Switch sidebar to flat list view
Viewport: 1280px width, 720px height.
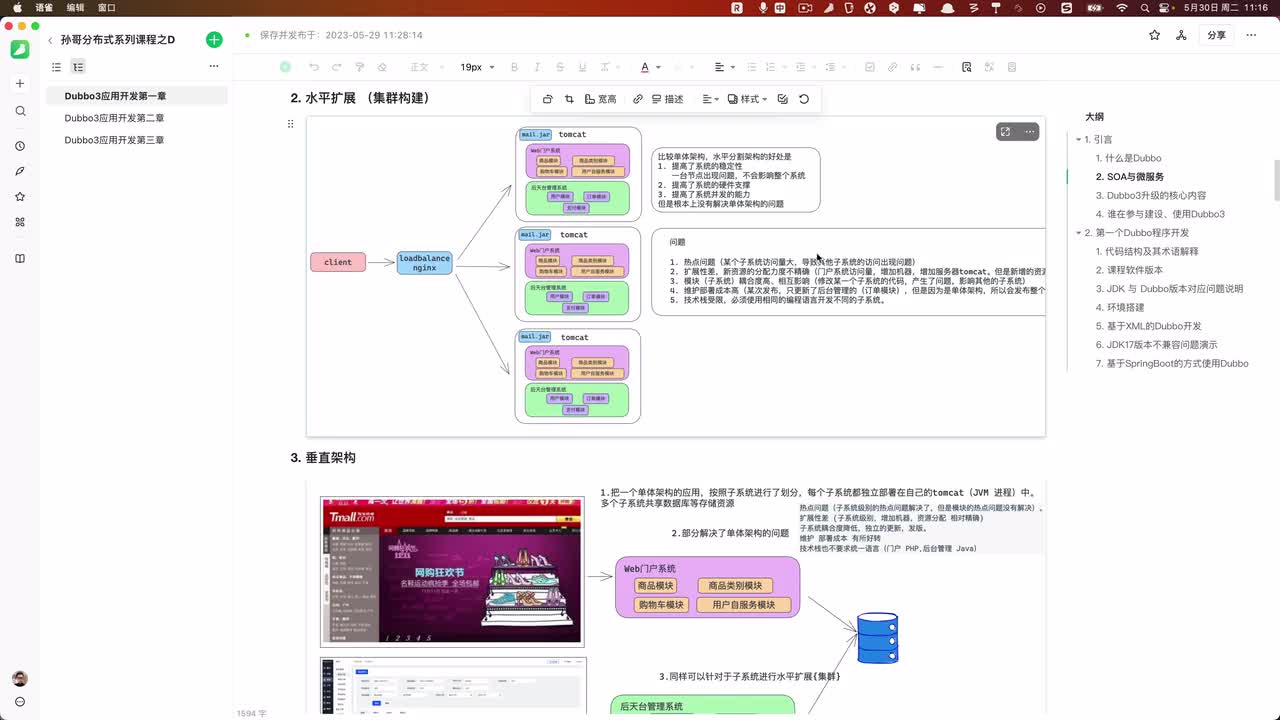(x=56, y=67)
